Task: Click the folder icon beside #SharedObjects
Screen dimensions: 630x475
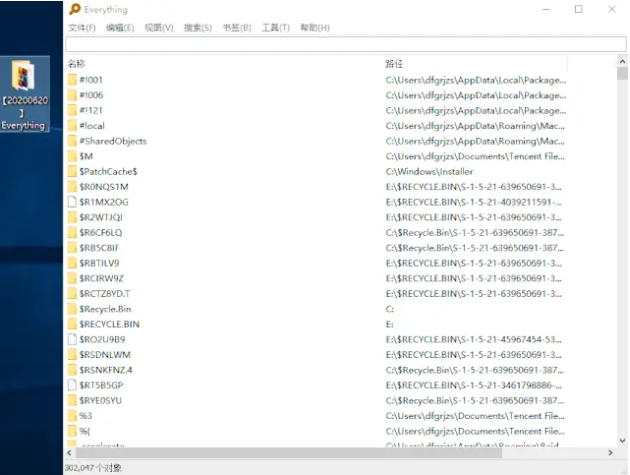Action: coord(72,141)
